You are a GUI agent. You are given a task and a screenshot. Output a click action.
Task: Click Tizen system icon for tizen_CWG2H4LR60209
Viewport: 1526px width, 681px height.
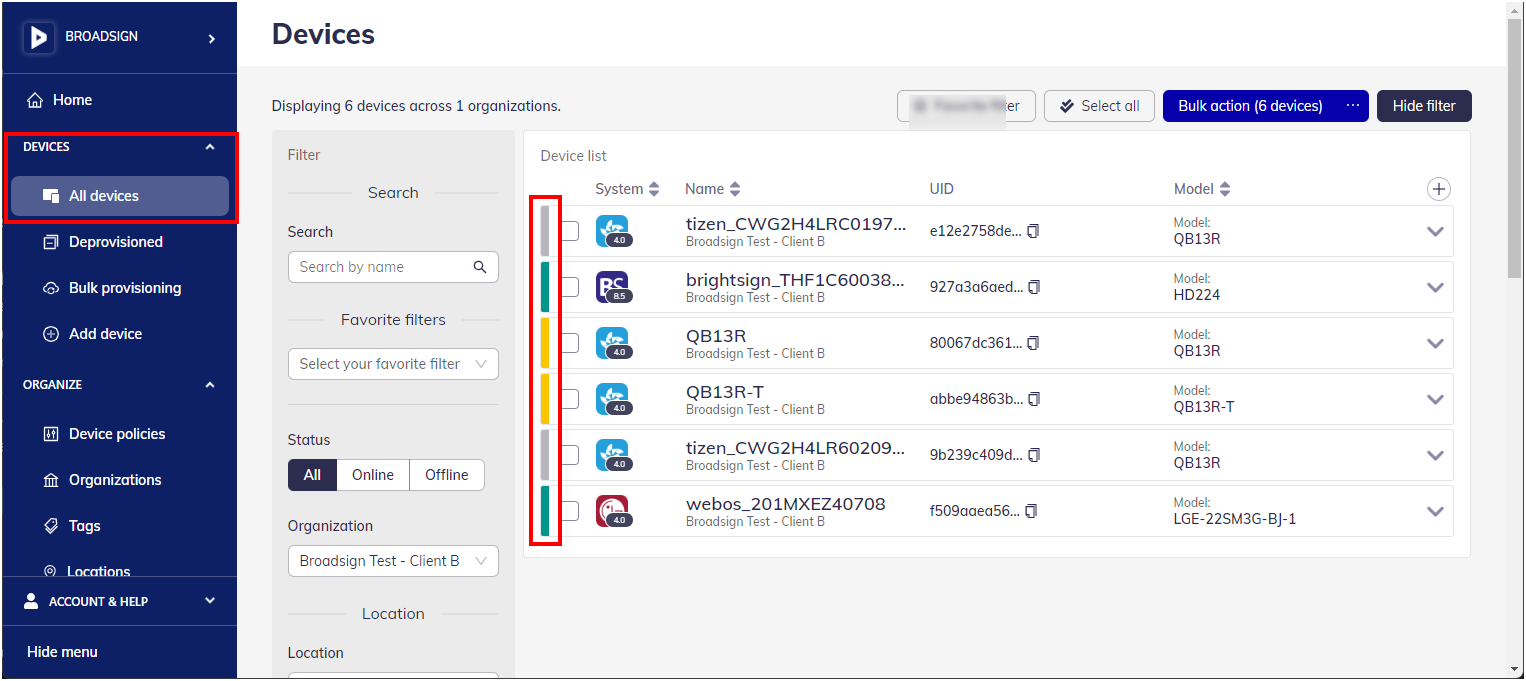(x=613, y=455)
